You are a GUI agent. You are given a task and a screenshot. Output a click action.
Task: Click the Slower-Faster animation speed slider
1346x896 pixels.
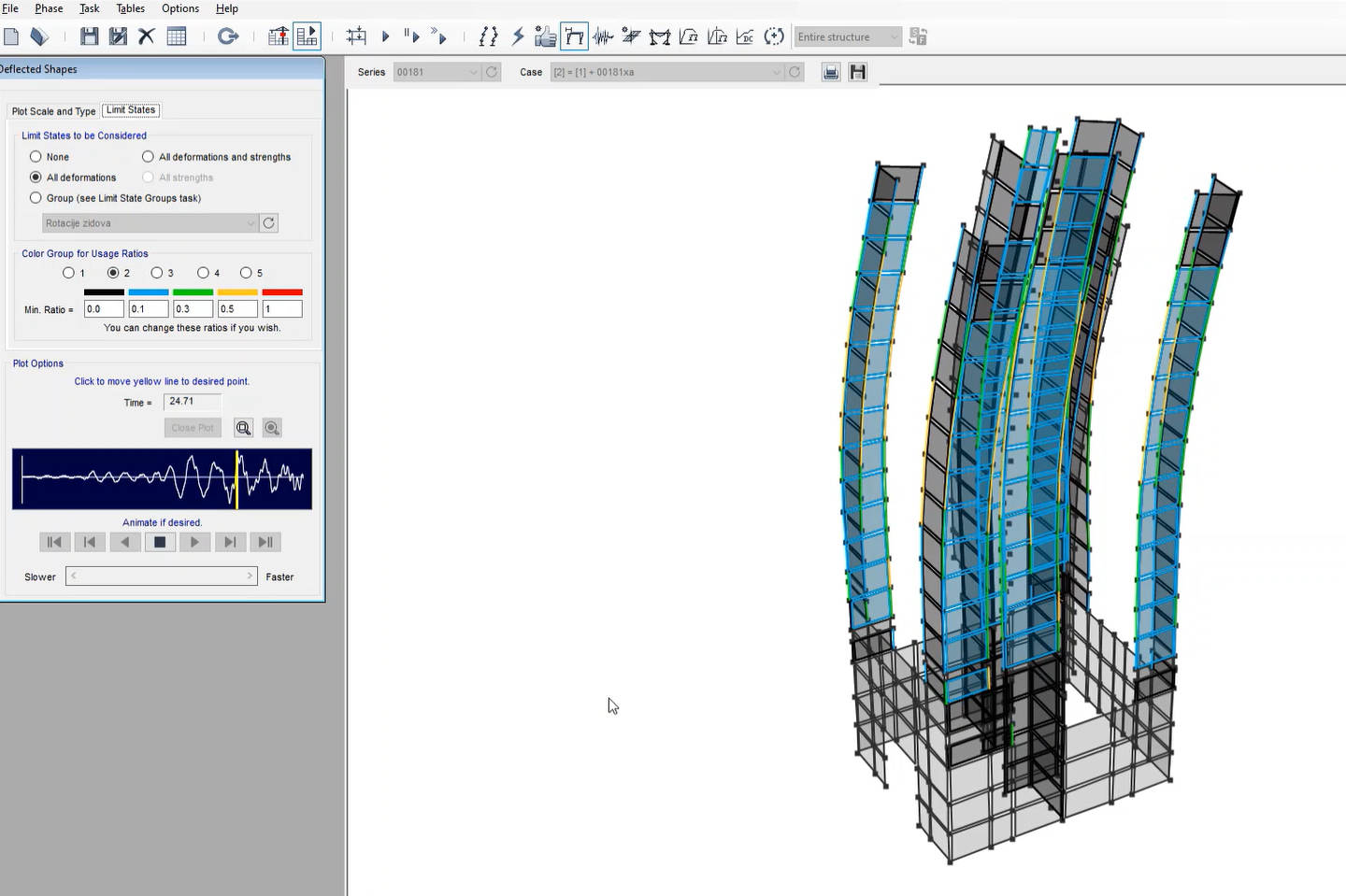(162, 576)
